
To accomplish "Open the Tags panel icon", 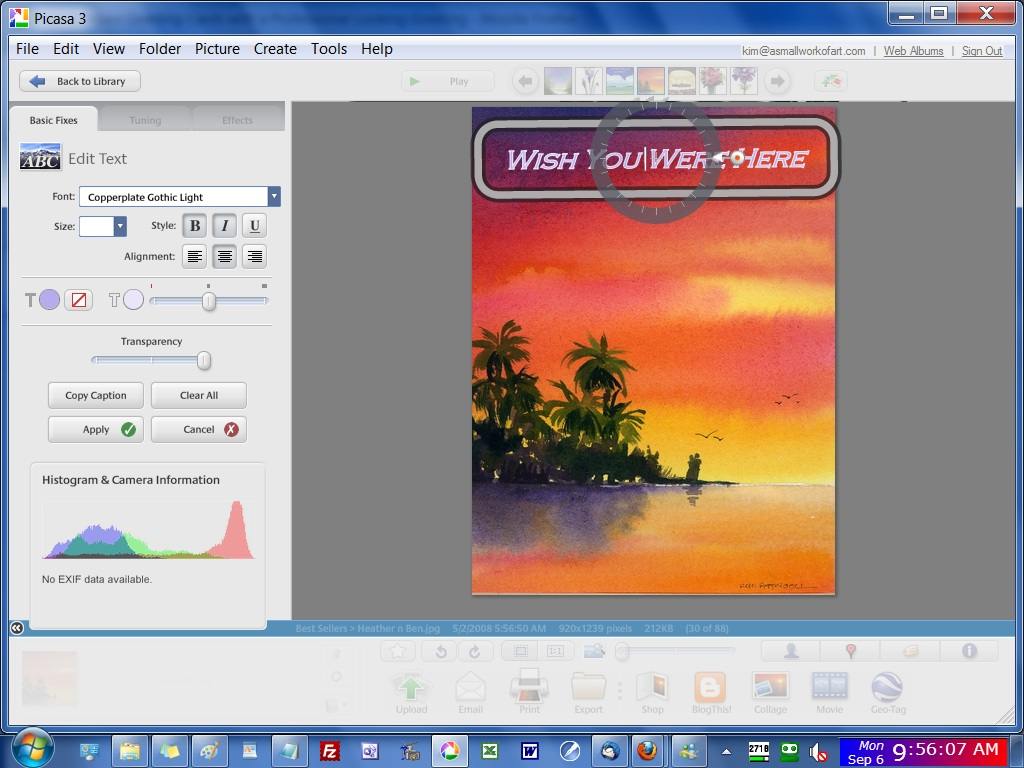I will (910, 650).
